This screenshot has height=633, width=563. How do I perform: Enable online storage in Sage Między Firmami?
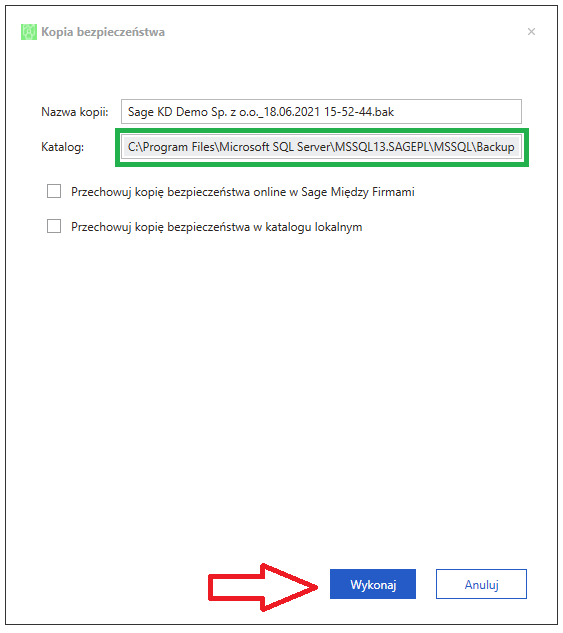(x=54, y=191)
